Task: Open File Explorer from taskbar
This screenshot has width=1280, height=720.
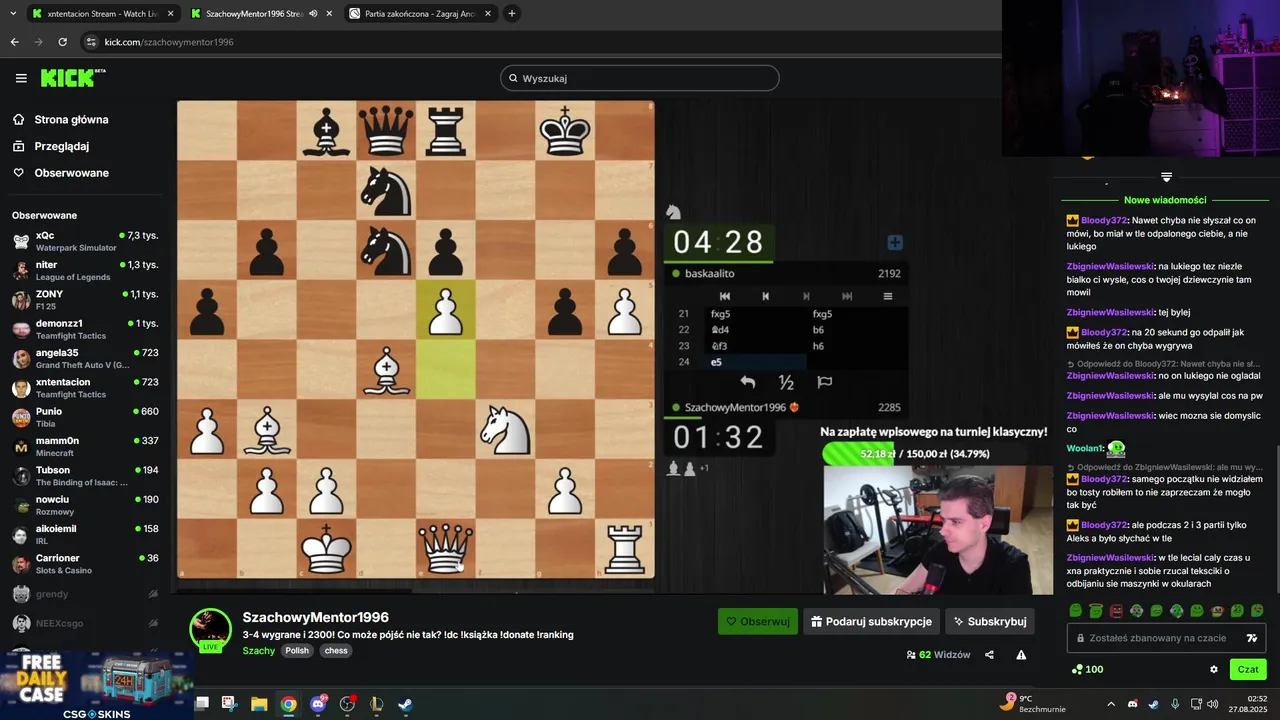Action: pos(259,704)
